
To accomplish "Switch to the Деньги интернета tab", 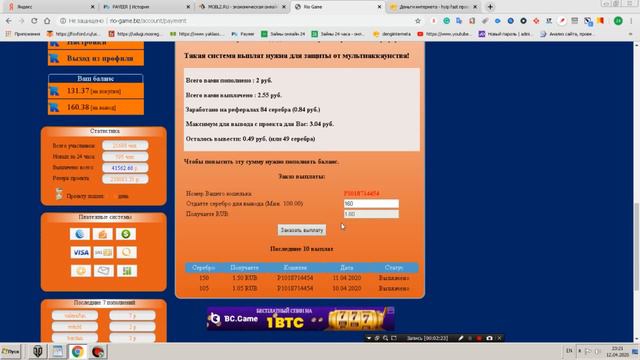I will coord(433,7).
